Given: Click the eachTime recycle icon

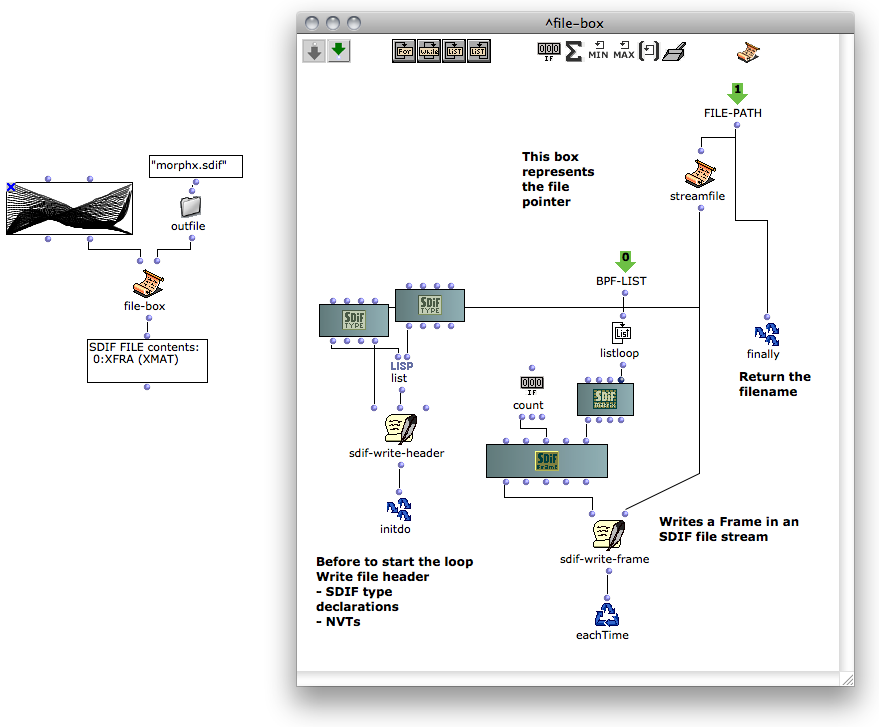Looking at the screenshot, I should pos(607,615).
